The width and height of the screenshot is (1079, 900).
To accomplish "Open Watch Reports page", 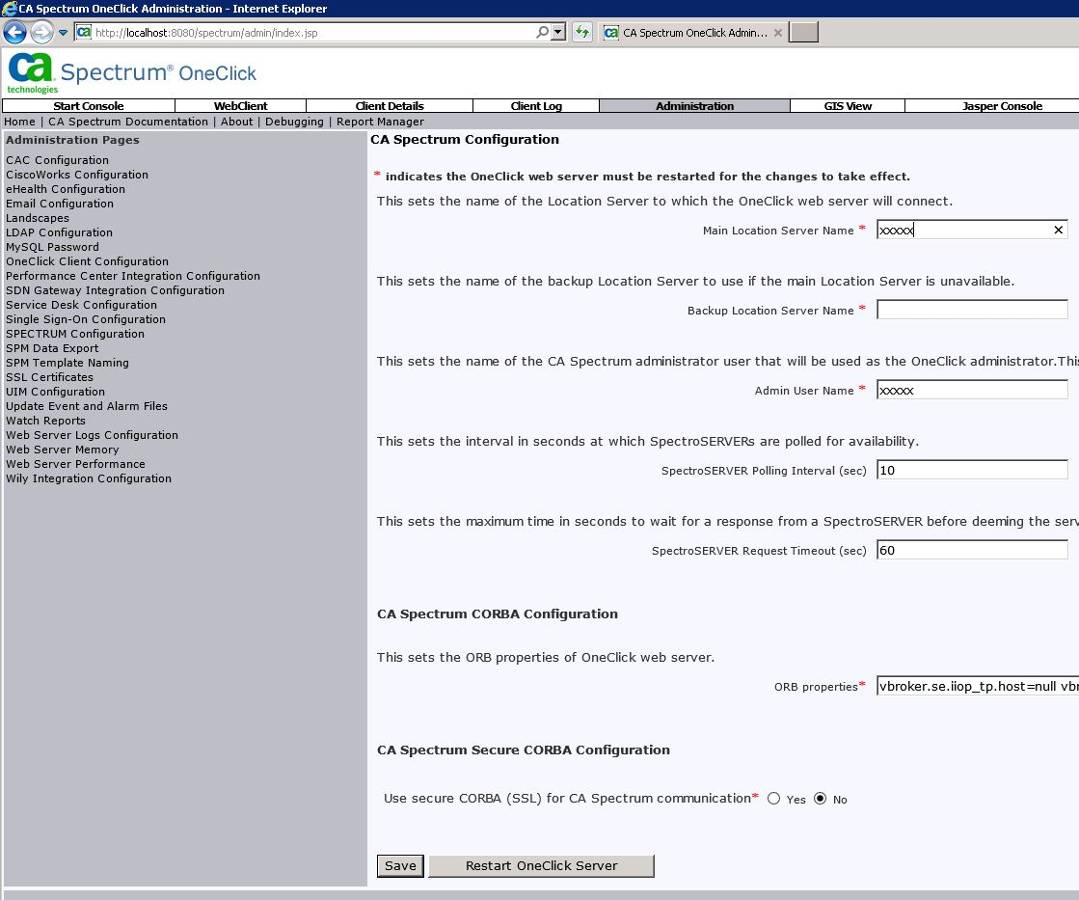I will 45,420.
